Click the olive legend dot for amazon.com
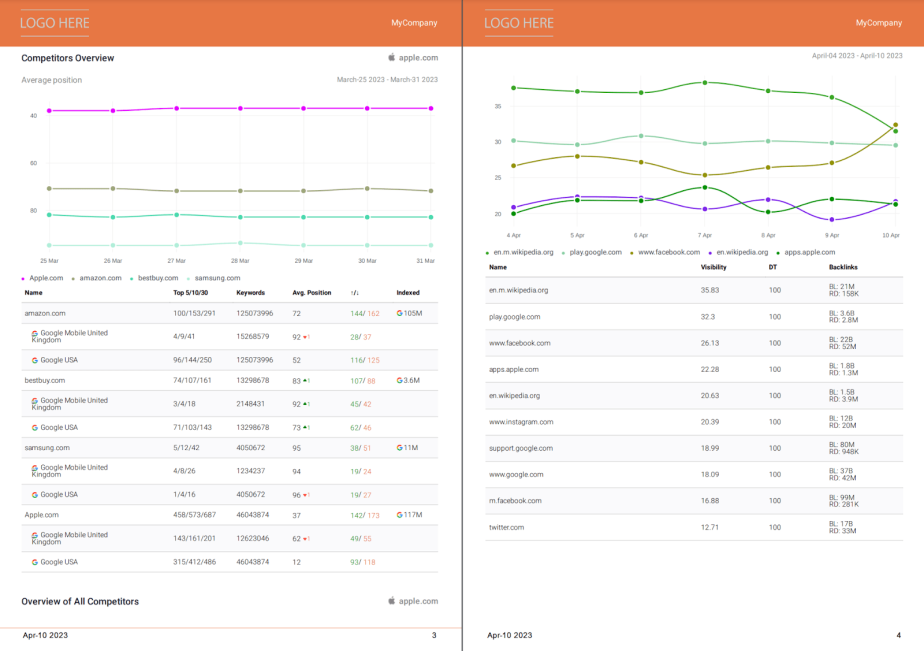Image resolution: width=924 pixels, height=651 pixels. pyautogui.click(x=73, y=279)
